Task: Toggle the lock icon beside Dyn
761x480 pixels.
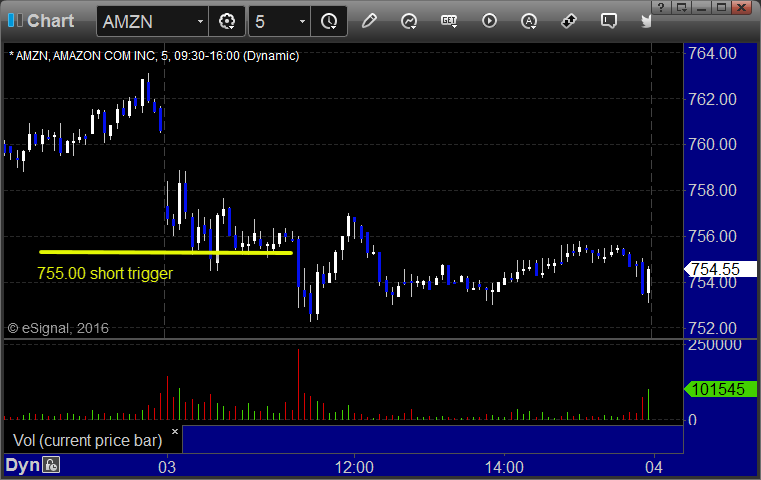Action: click(x=50, y=465)
